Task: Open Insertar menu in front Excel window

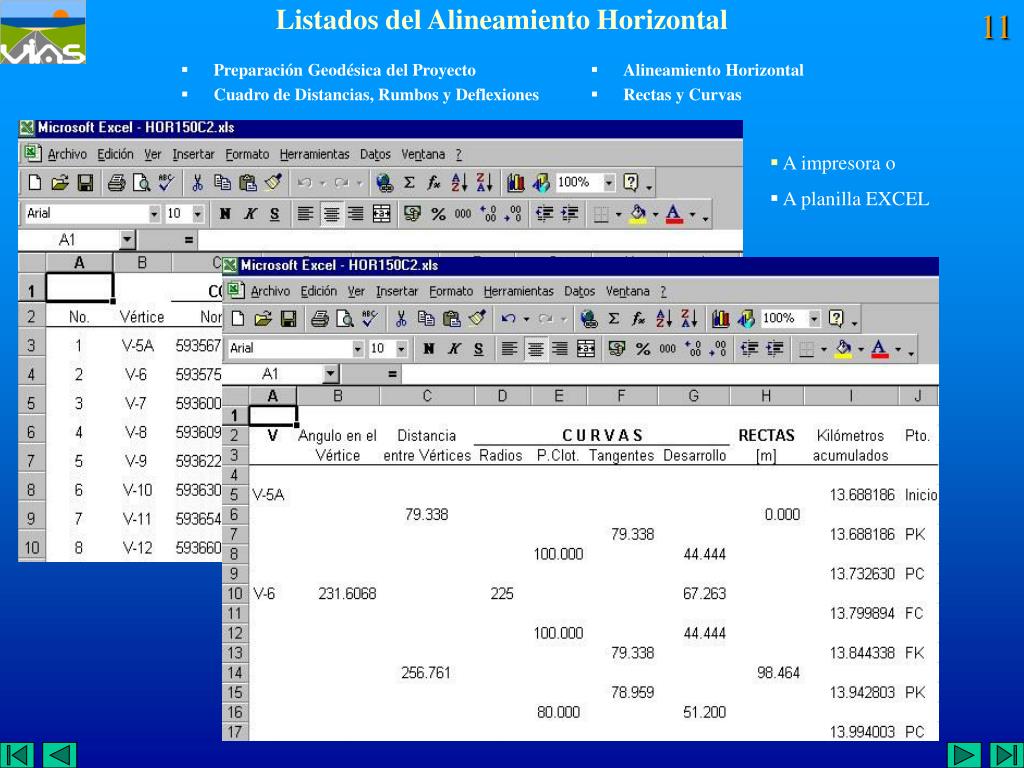Action: click(x=397, y=291)
